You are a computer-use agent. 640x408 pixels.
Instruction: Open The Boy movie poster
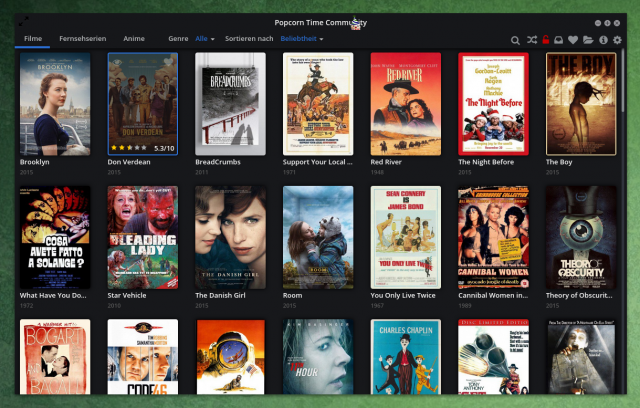click(581, 104)
